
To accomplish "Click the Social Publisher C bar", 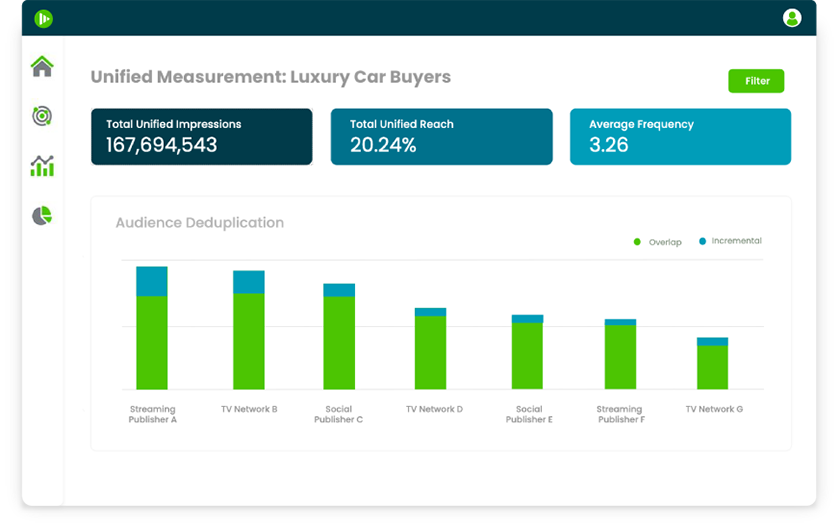I will click(339, 342).
